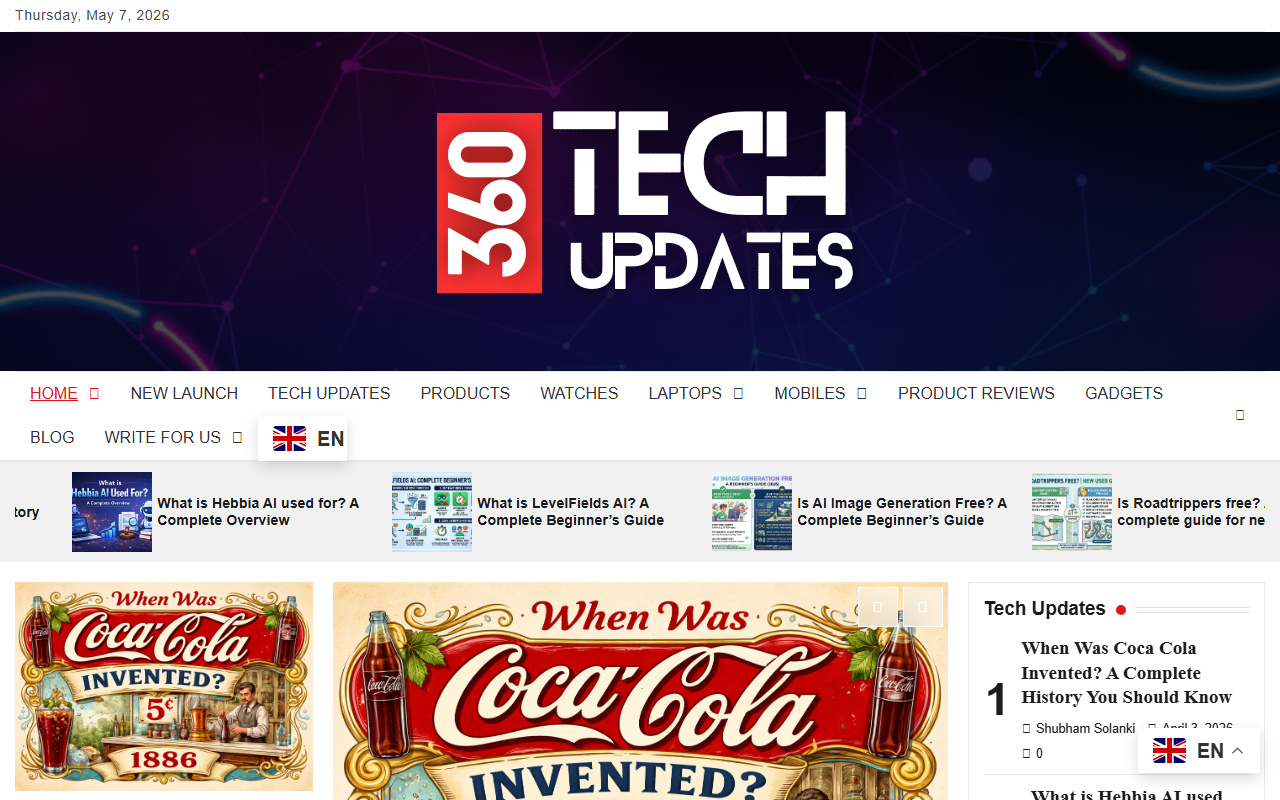Open LAPTOPS menu item
The width and height of the screenshot is (1280, 800).
(x=685, y=394)
